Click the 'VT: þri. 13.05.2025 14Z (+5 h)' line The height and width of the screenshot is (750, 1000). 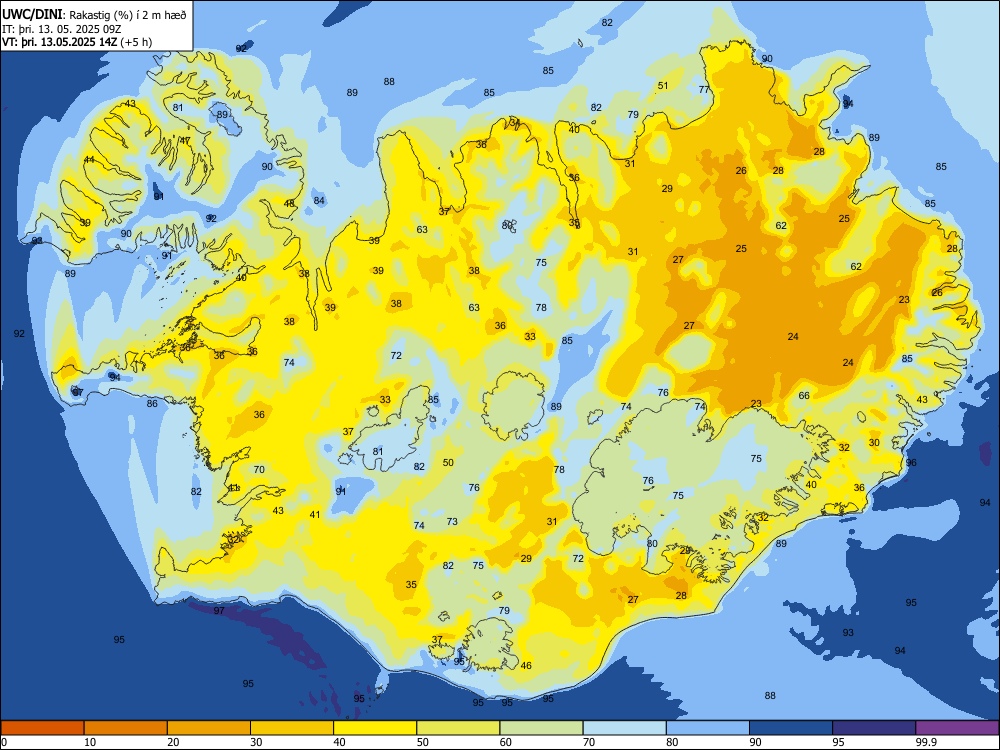tap(77, 42)
